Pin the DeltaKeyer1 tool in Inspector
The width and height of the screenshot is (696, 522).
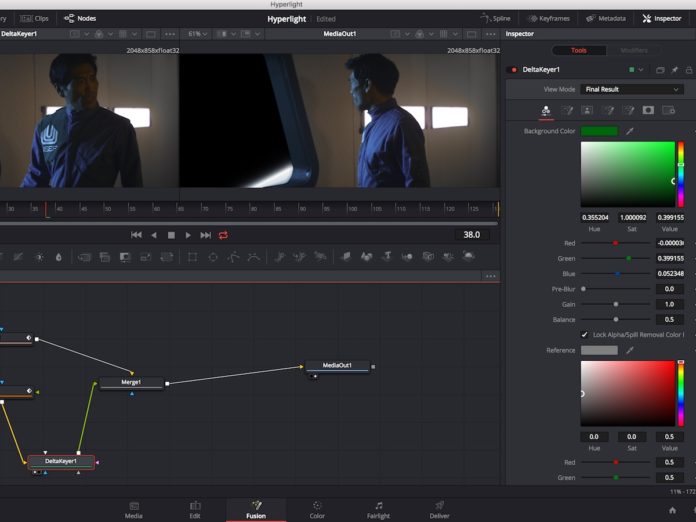[674, 70]
